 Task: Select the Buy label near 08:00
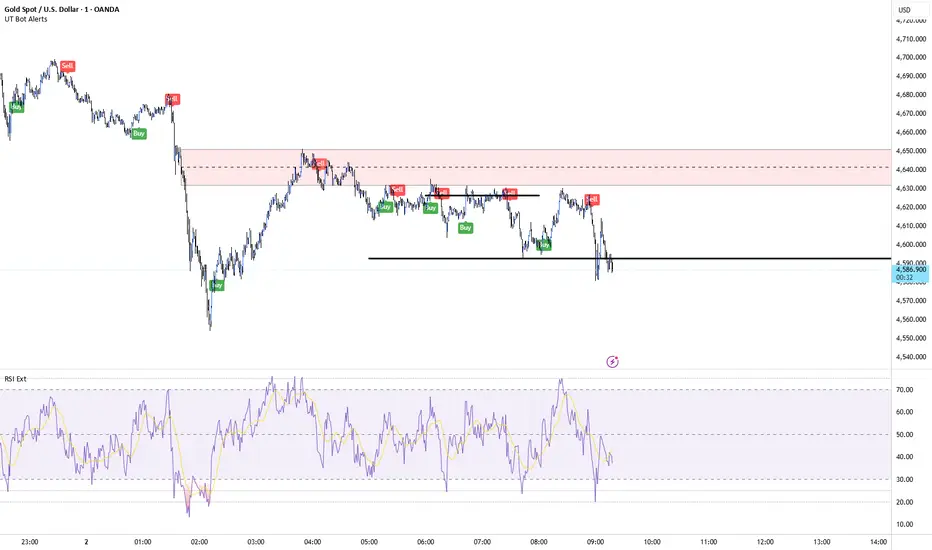click(x=544, y=245)
